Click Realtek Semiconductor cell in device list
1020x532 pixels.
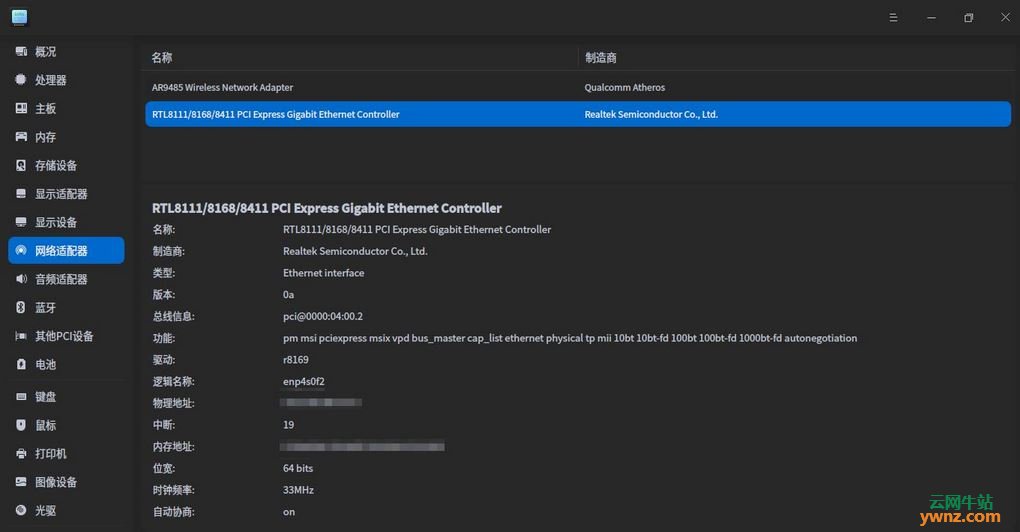651,114
